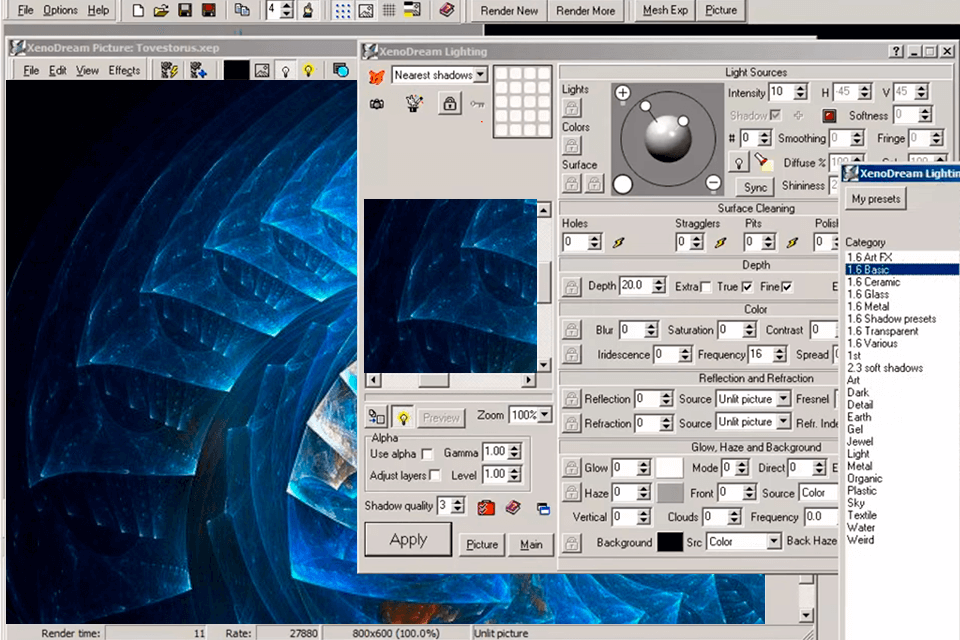Click the camera snapshot icon in Lighting
The width and height of the screenshot is (960, 640).
coord(377,103)
